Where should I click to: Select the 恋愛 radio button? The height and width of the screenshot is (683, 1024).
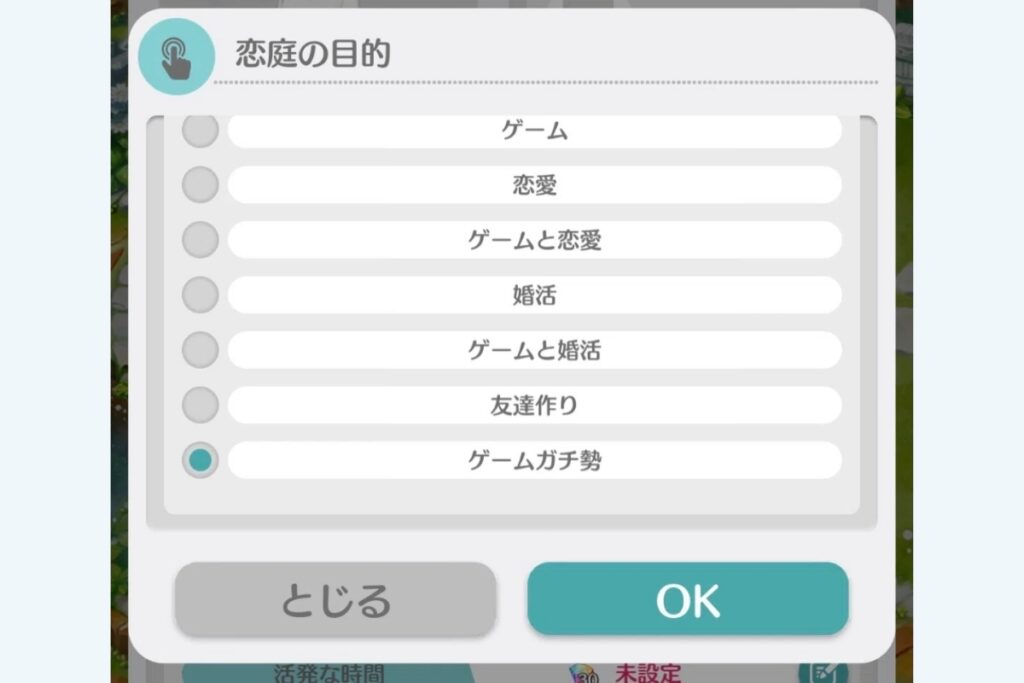pos(201,185)
